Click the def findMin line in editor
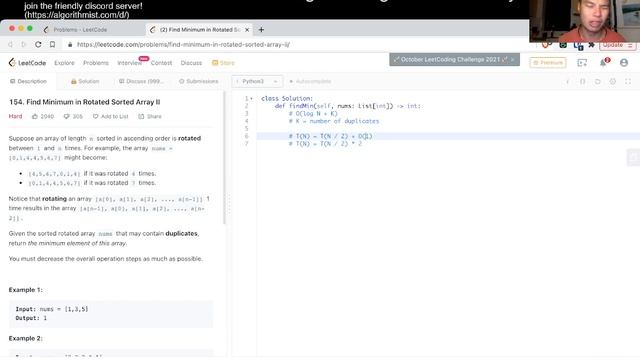This screenshot has height=360, width=640. [348, 106]
